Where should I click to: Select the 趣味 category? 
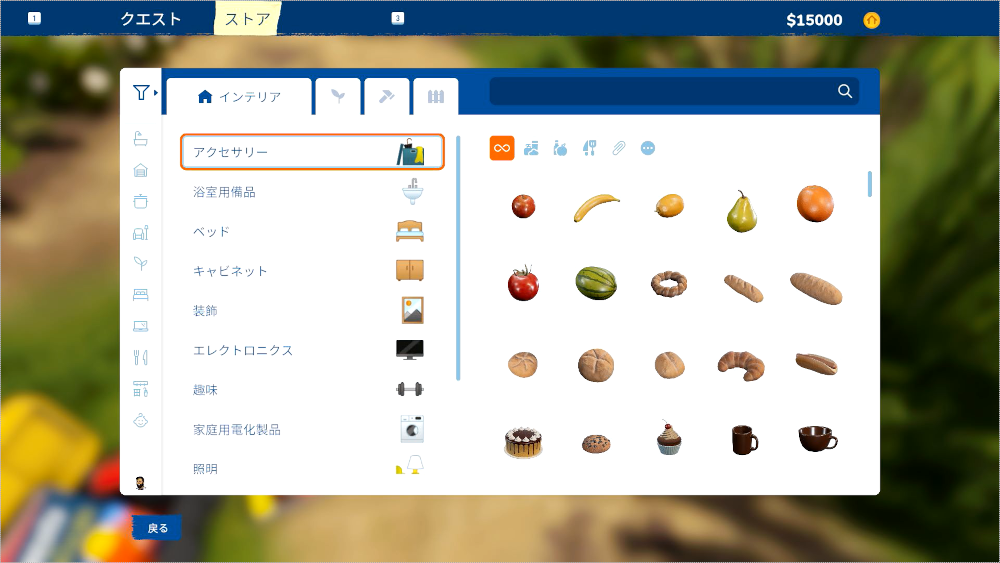(312, 390)
